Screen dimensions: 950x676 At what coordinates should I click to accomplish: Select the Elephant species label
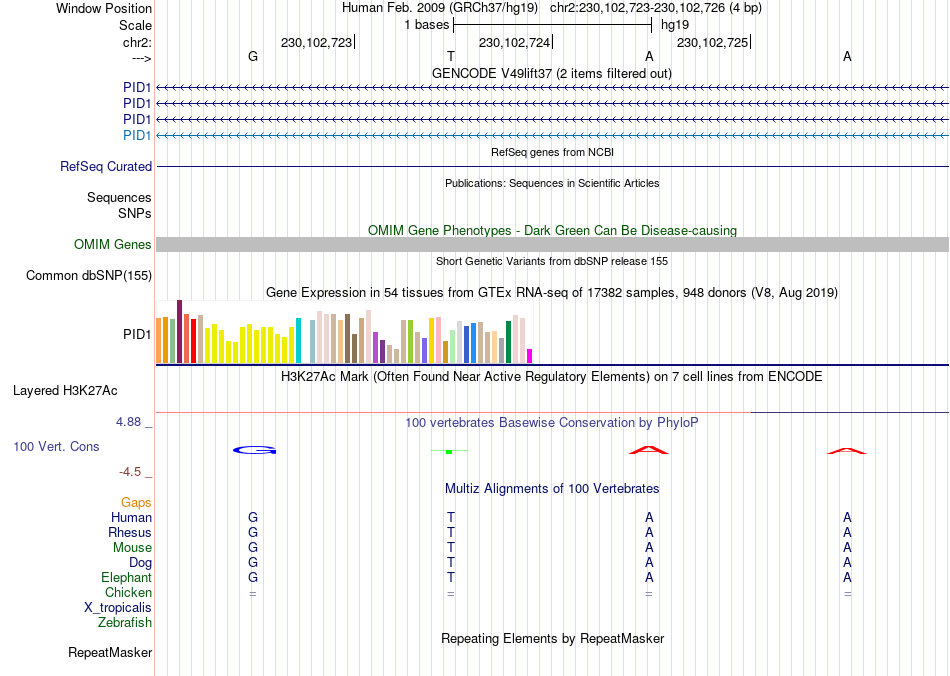(x=127, y=577)
